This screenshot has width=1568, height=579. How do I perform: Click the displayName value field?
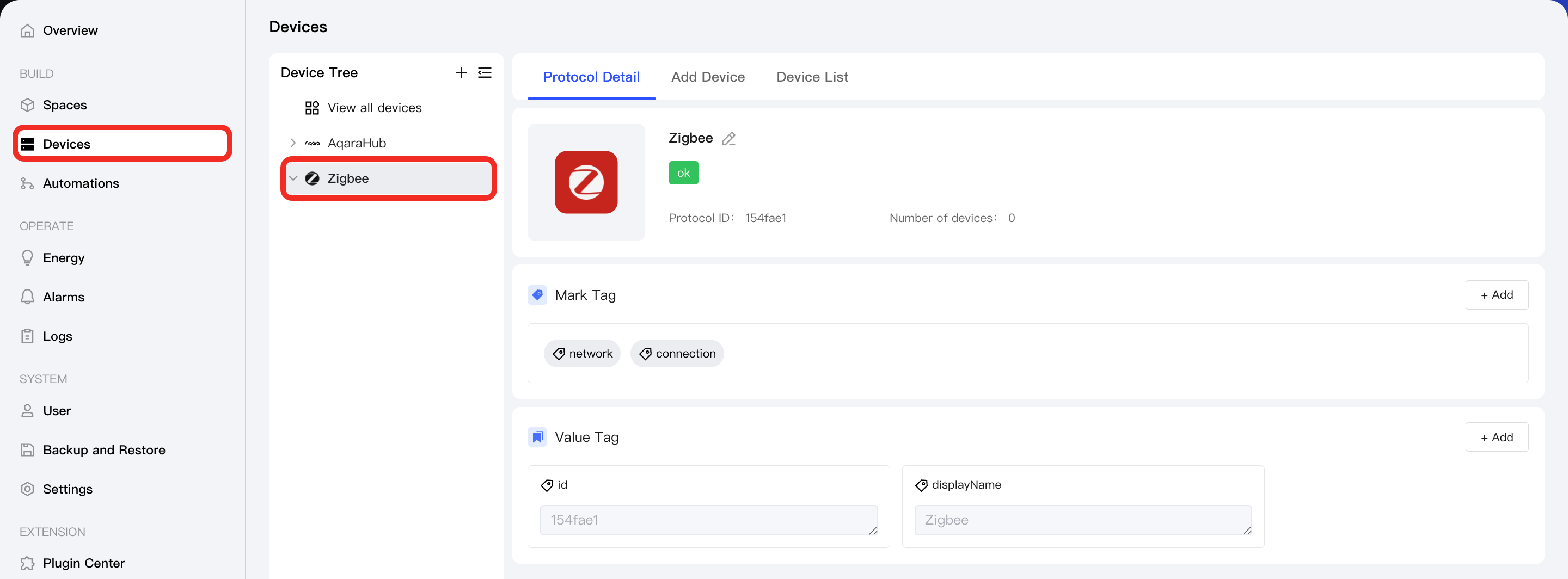pyautogui.click(x=1082, y=520)
